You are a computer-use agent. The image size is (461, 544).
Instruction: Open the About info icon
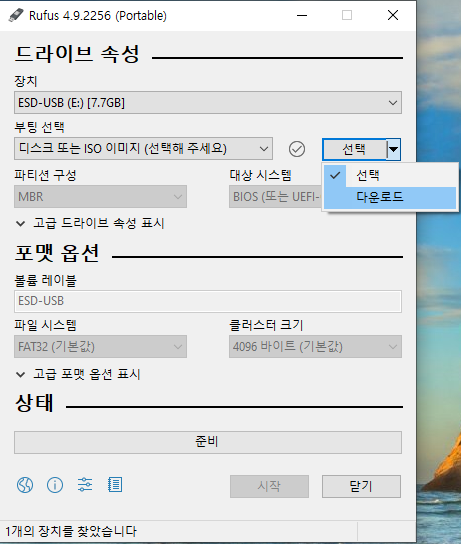pos(55,485)
